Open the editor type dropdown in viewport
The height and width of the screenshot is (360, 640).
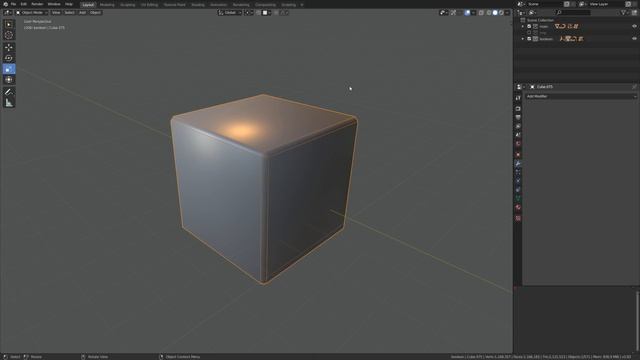tap(7, 13)
